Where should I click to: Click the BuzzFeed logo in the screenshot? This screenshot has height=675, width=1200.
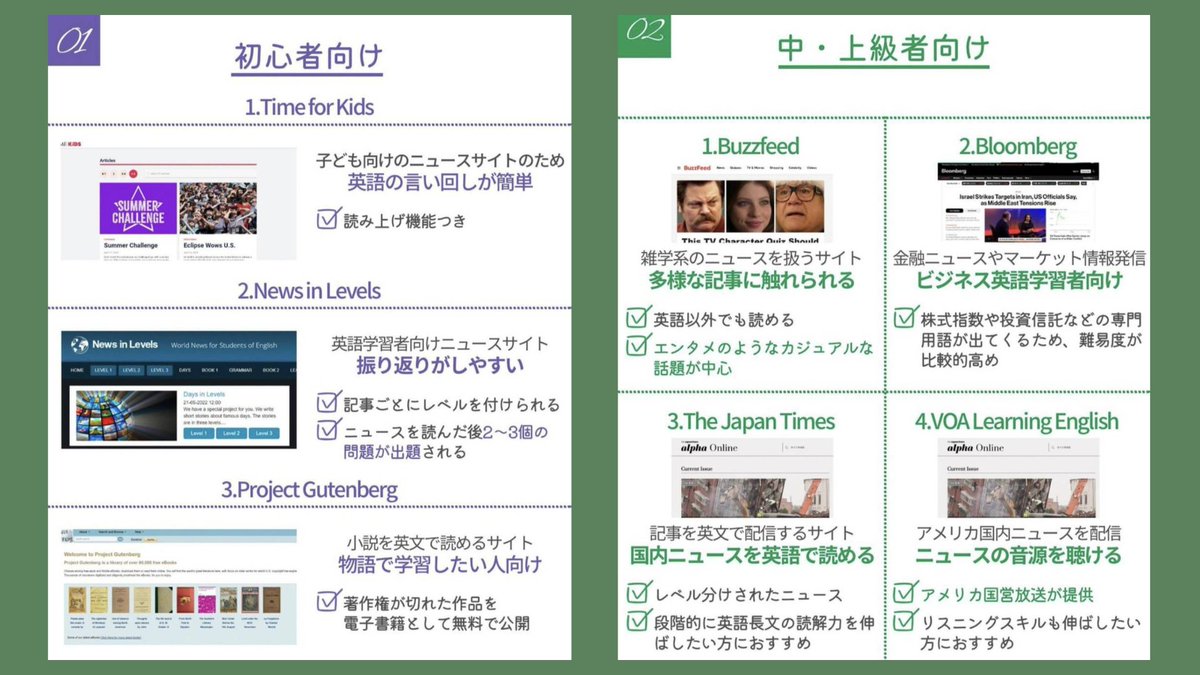(697, 168)
